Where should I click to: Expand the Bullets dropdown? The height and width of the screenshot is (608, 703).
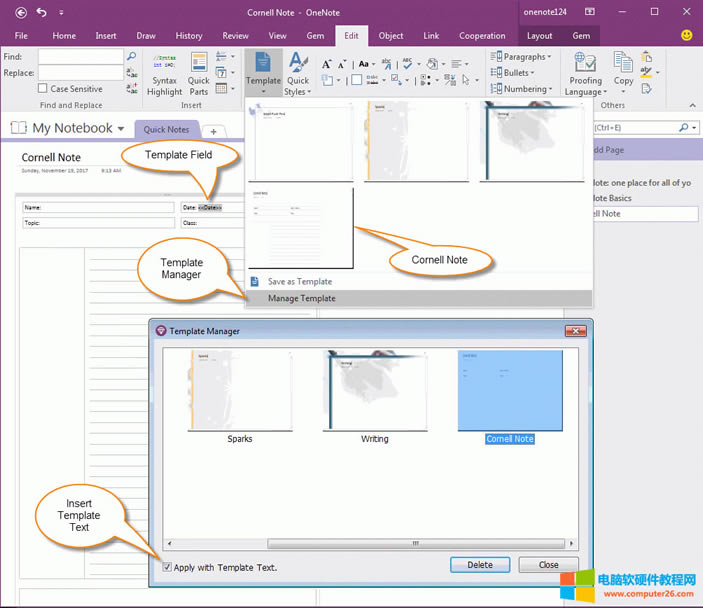(x=516, y=73)
